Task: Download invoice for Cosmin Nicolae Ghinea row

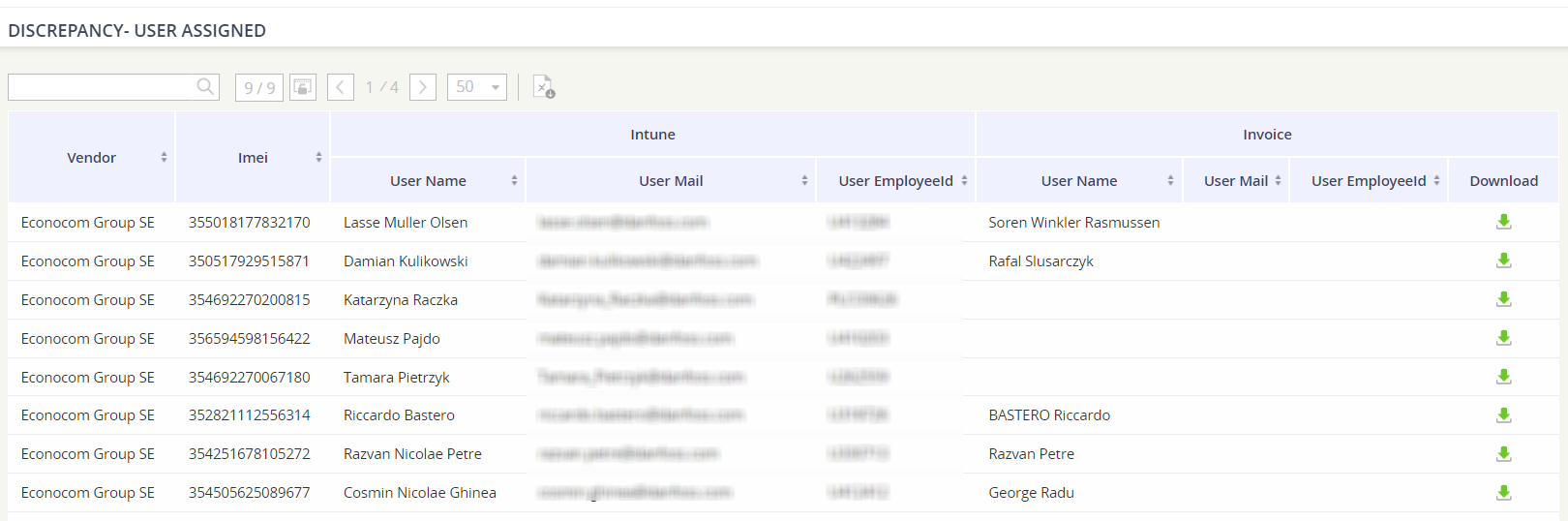Action: [x=1504, y=492]
